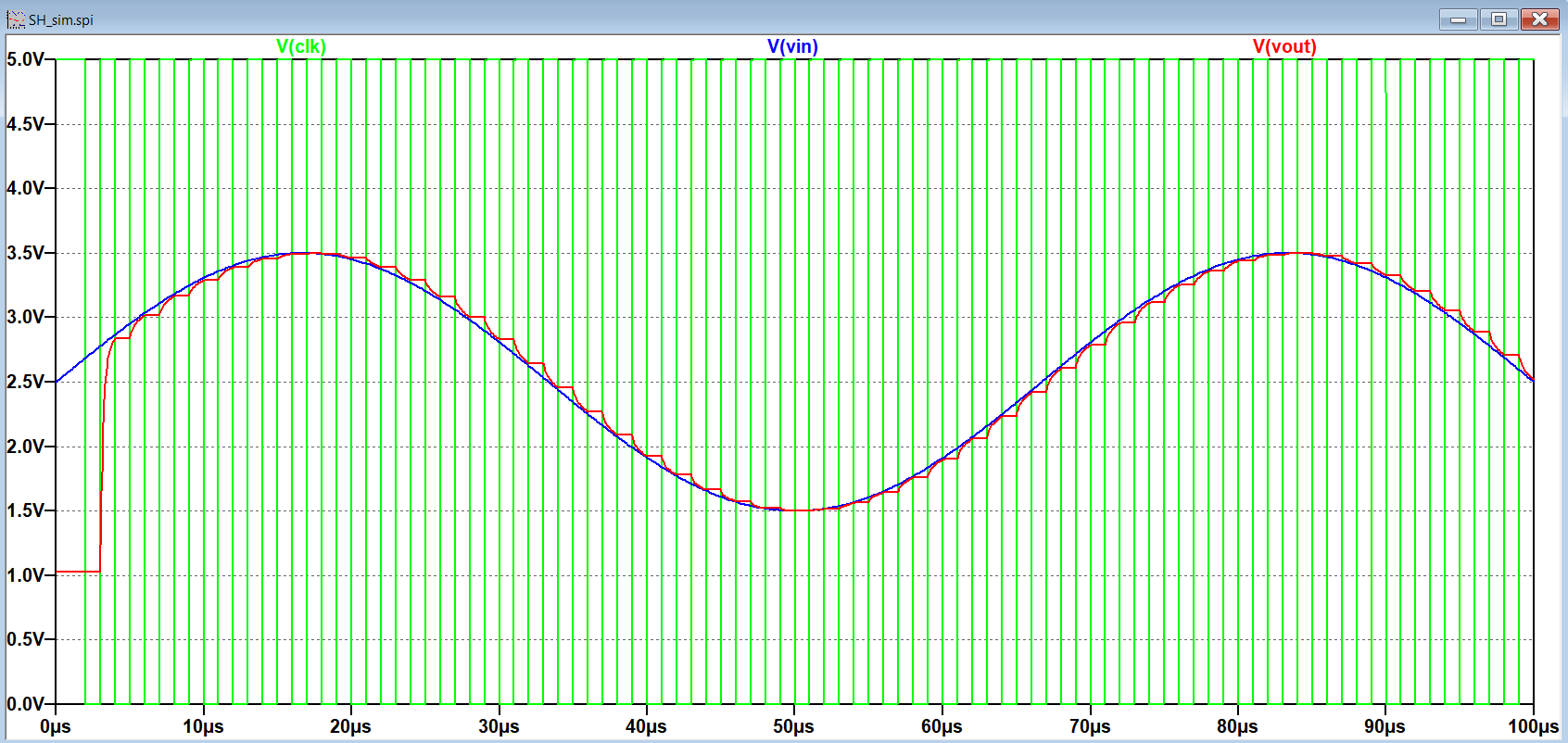This screenshot has height=743, width=1568.
Task: Close the SH_sim.spi plot window
Action: pos(1539,19)
